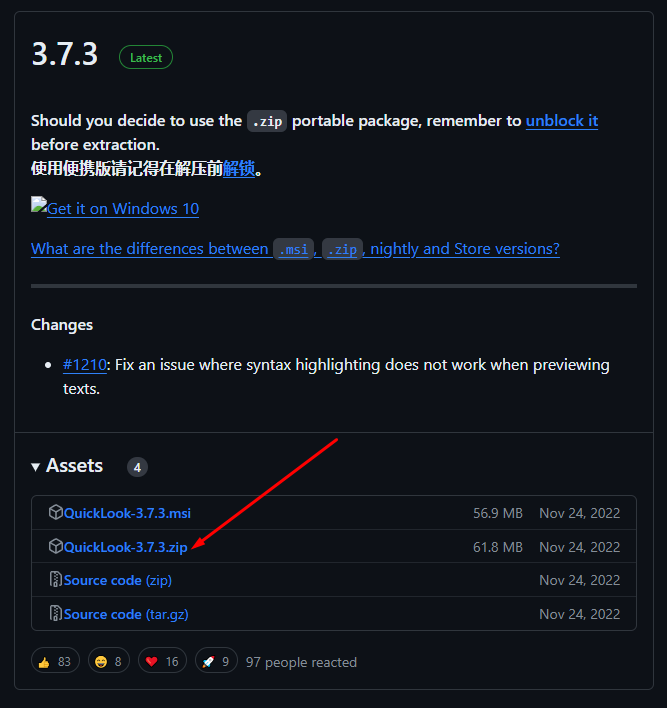This screenshot has height=708, width=667.
Task: Click the 61.8 MB file size
Action: [x=498, y=547]
